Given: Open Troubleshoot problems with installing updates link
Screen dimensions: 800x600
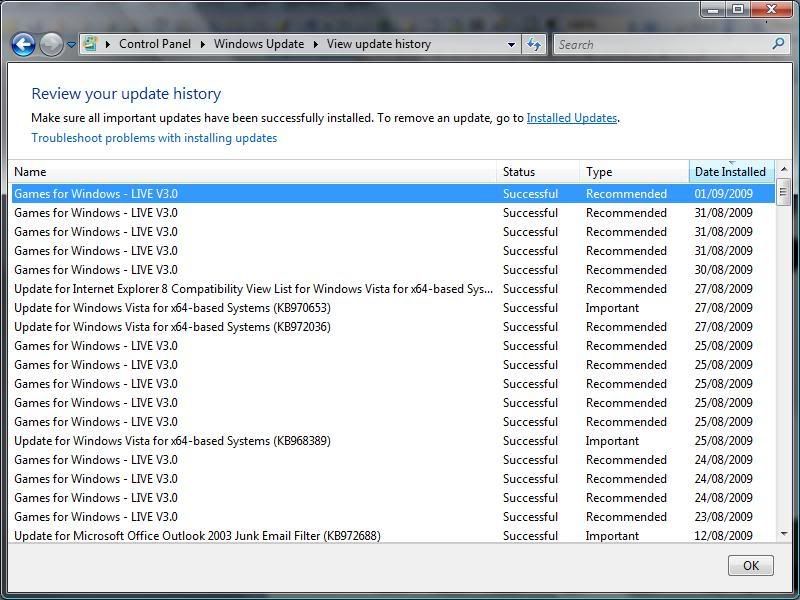Looking at the screenshot, I should [154, 138].
